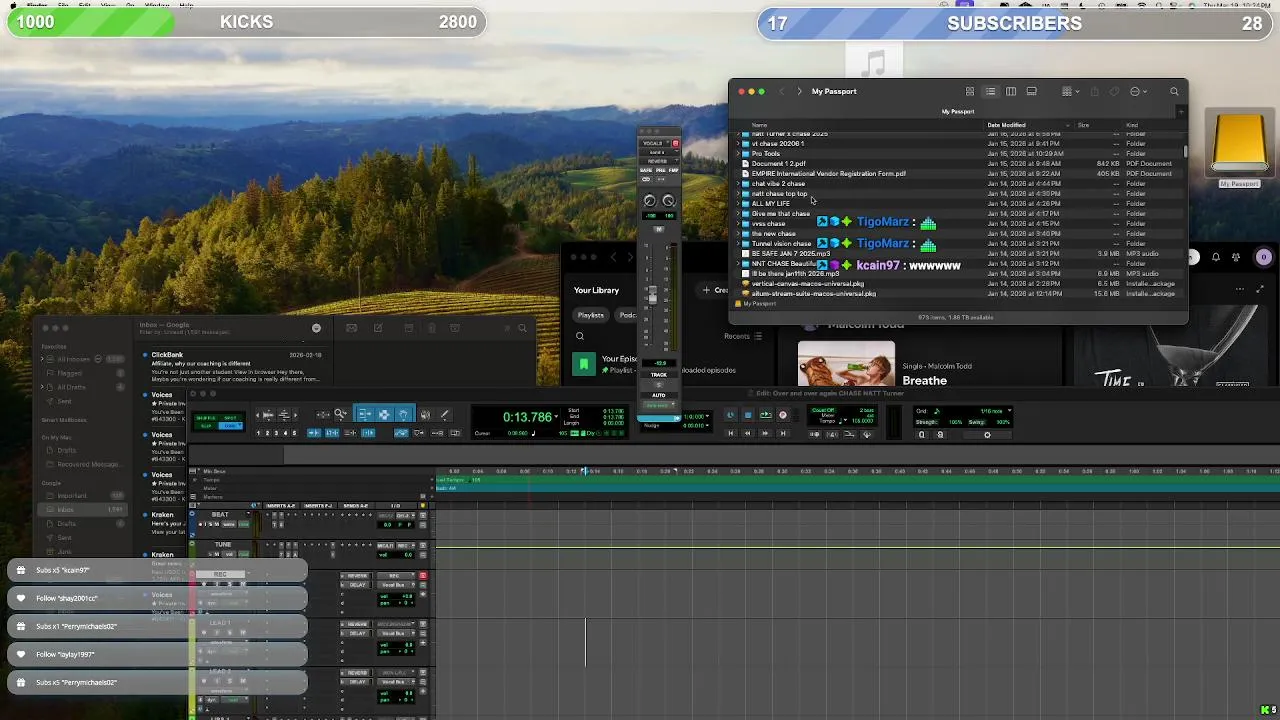This screenshot has width=1280, height=720.
Task: Click Return to Zero transport button
Action: point(730,433)
